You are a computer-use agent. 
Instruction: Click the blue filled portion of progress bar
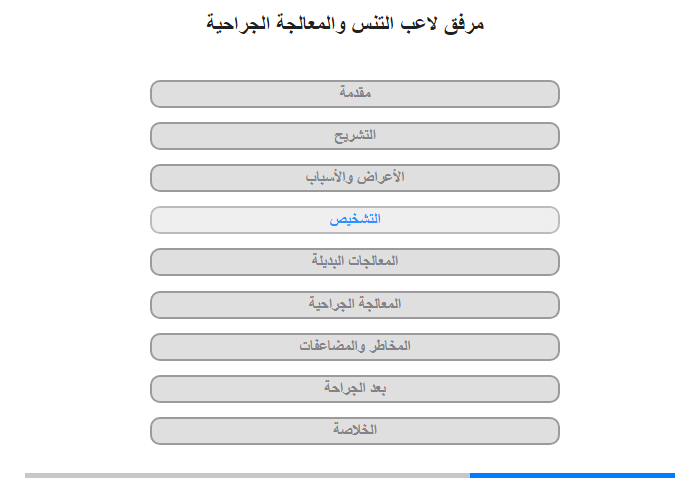[x=572, y=476]
